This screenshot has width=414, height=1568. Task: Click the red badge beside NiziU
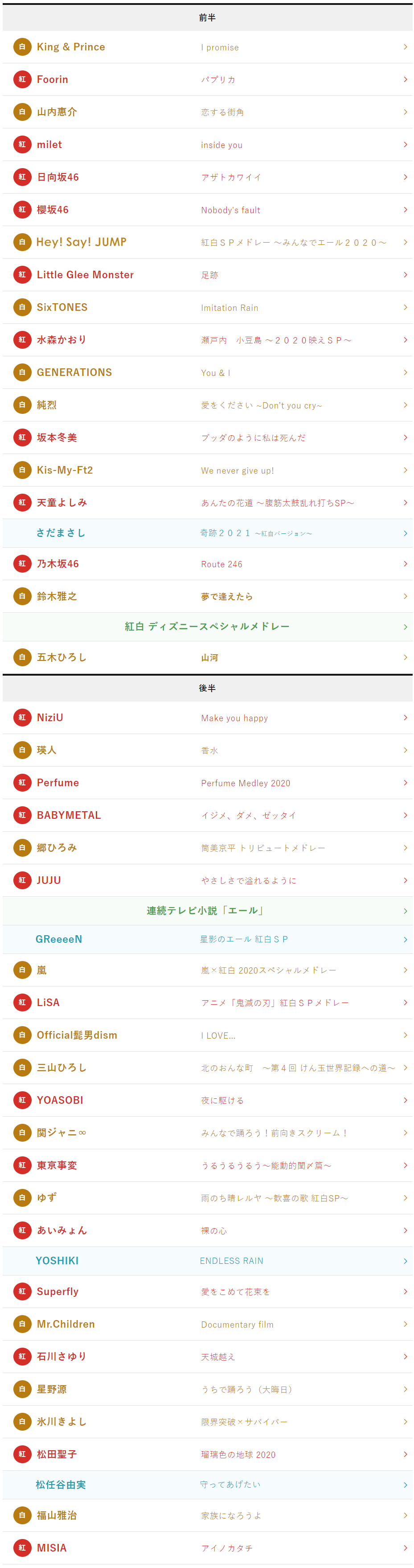22,717
